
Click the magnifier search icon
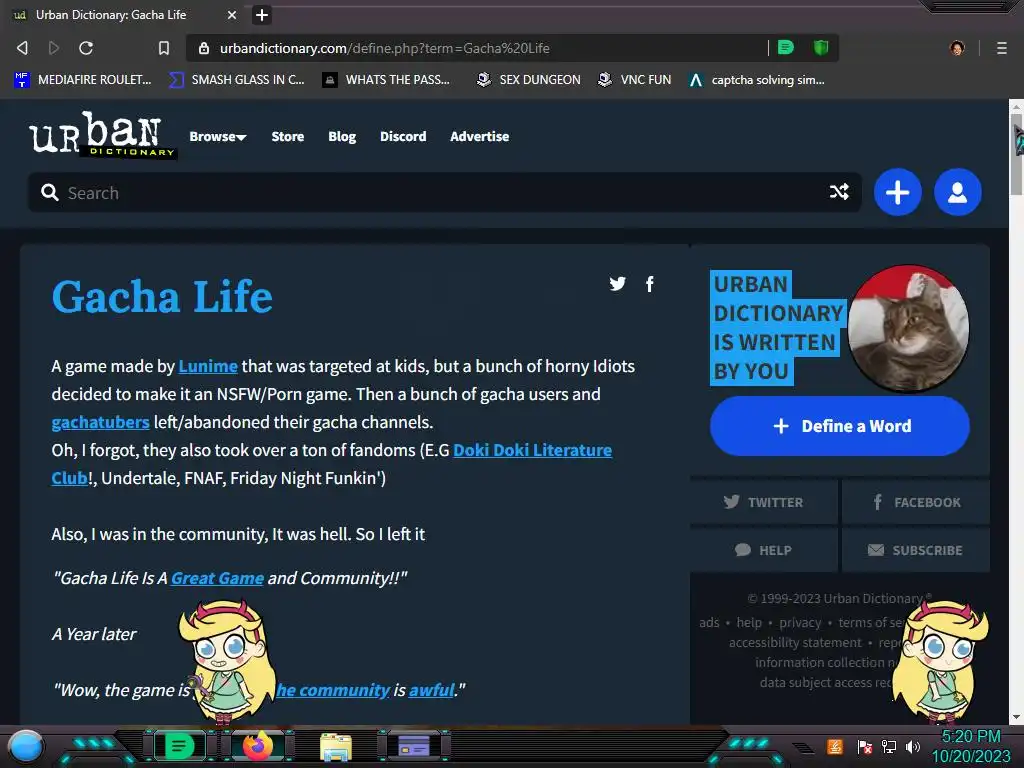tap(50, 193)
